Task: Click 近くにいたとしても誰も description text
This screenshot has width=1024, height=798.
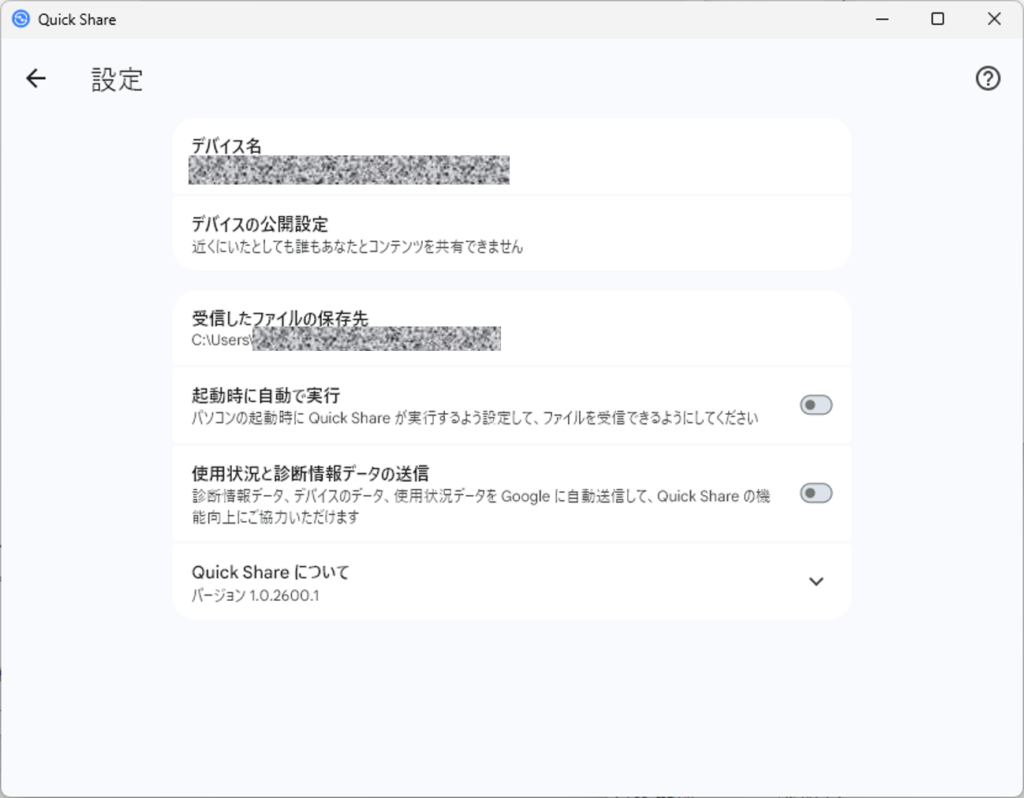Action: (357, 247)
